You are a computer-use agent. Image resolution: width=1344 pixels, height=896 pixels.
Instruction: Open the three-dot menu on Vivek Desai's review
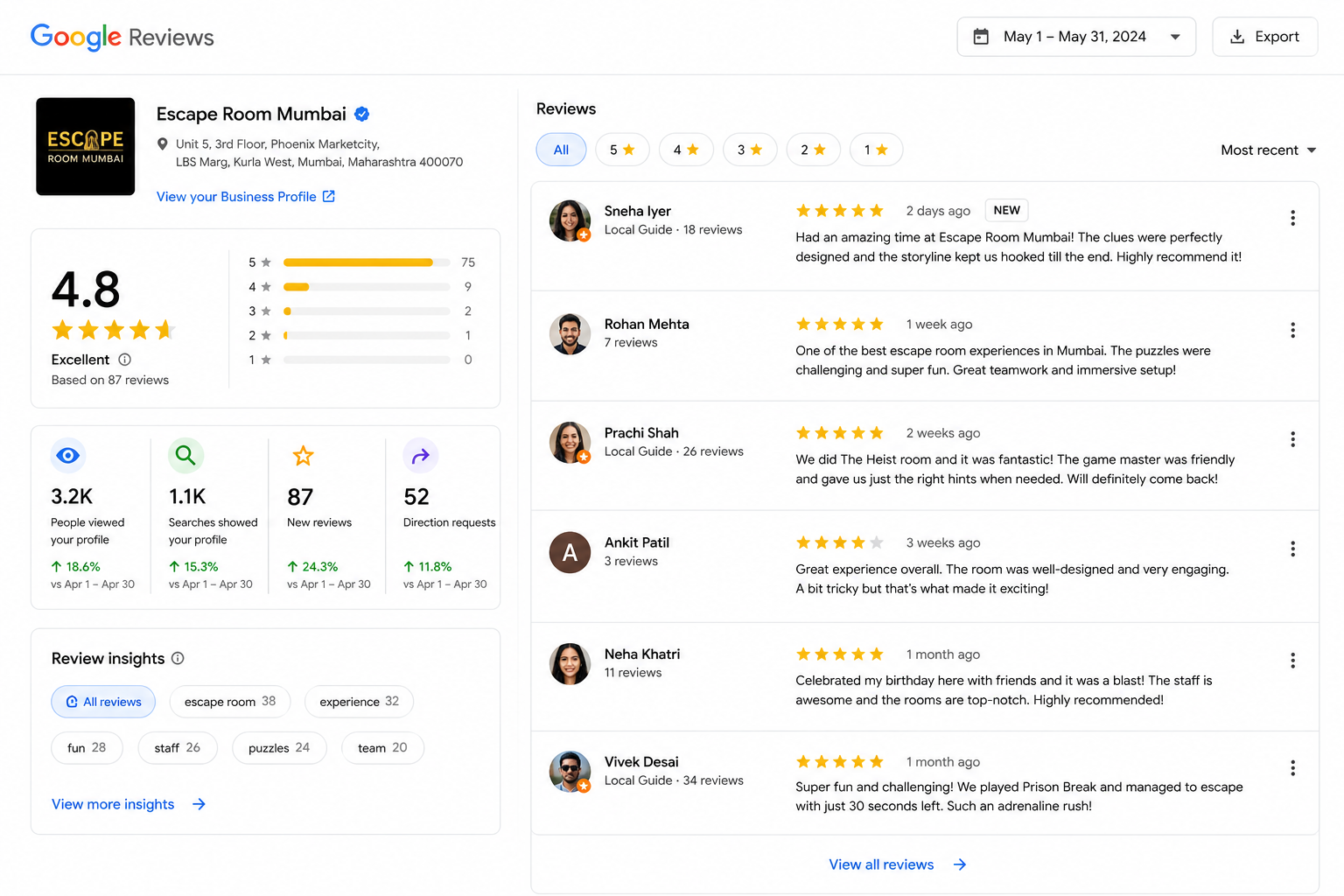[1292, 768]
